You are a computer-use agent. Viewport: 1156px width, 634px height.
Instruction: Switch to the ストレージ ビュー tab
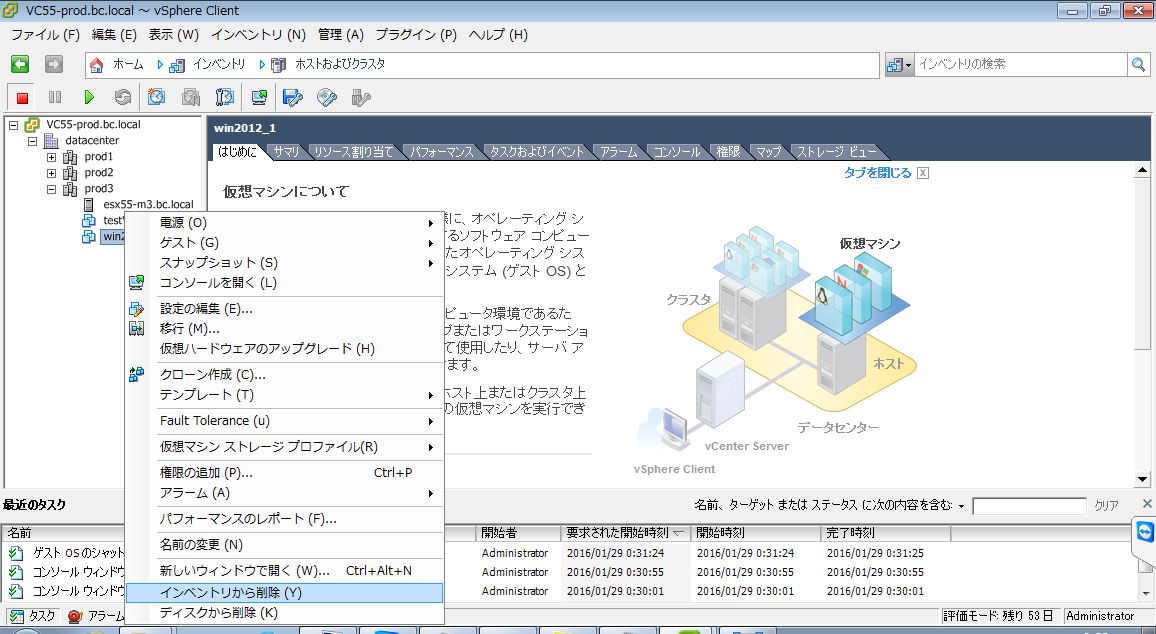pyautogui.click(x=837, y=152)
